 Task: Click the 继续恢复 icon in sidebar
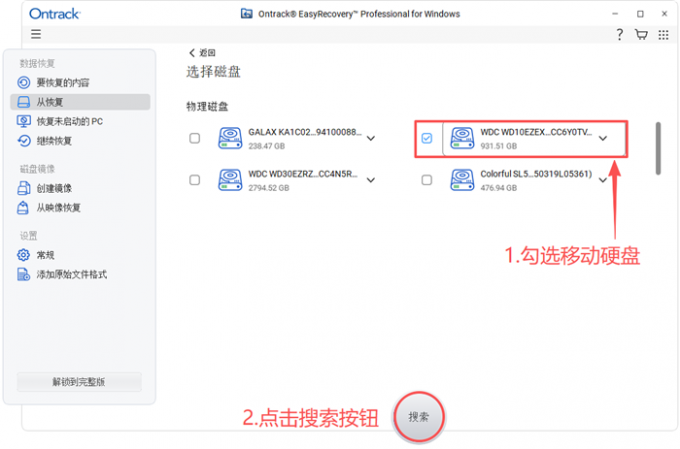click(x=23, y=141)
